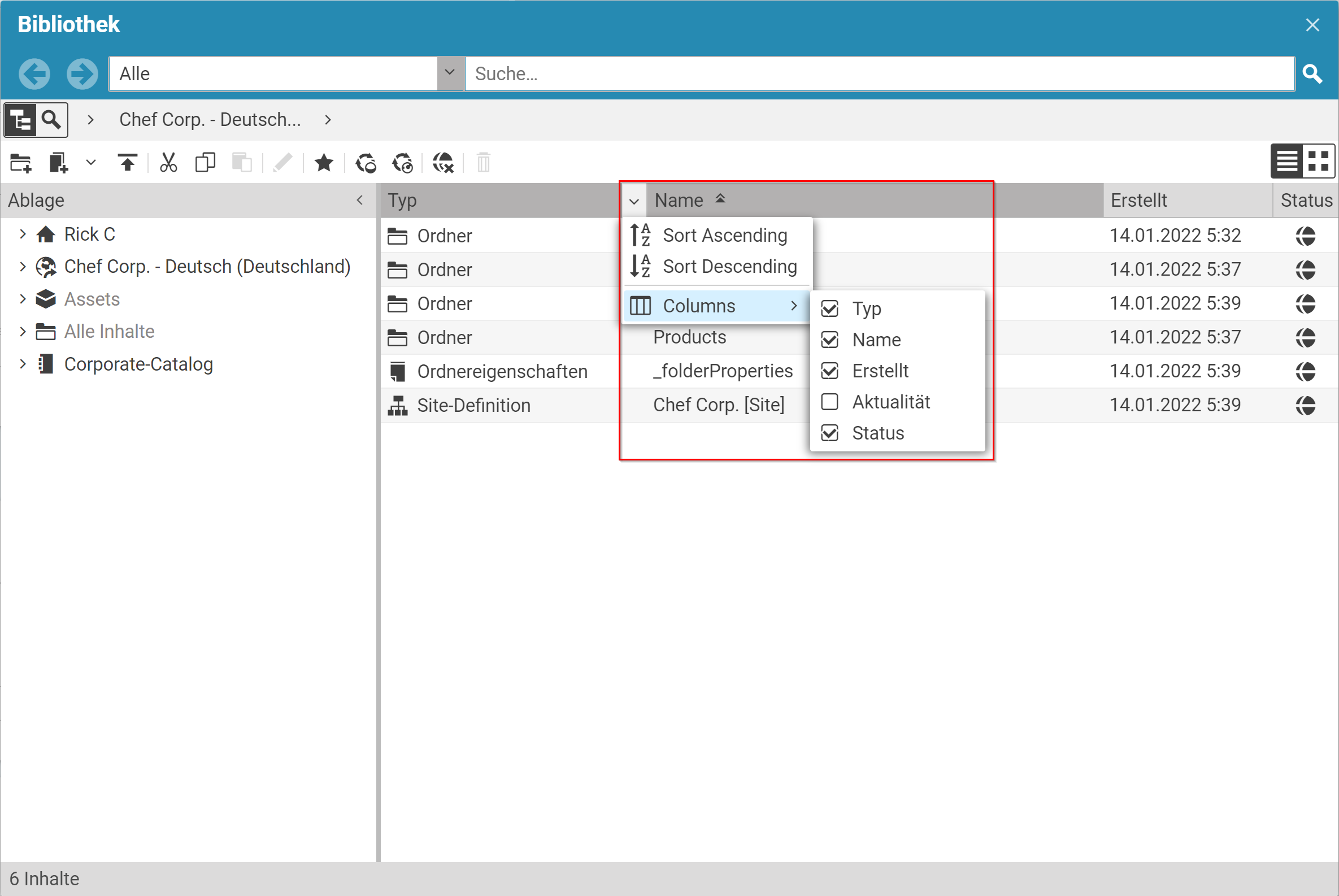Click into the Suche search field
This screenshot has height=896, width=1339.
(879, 73)
